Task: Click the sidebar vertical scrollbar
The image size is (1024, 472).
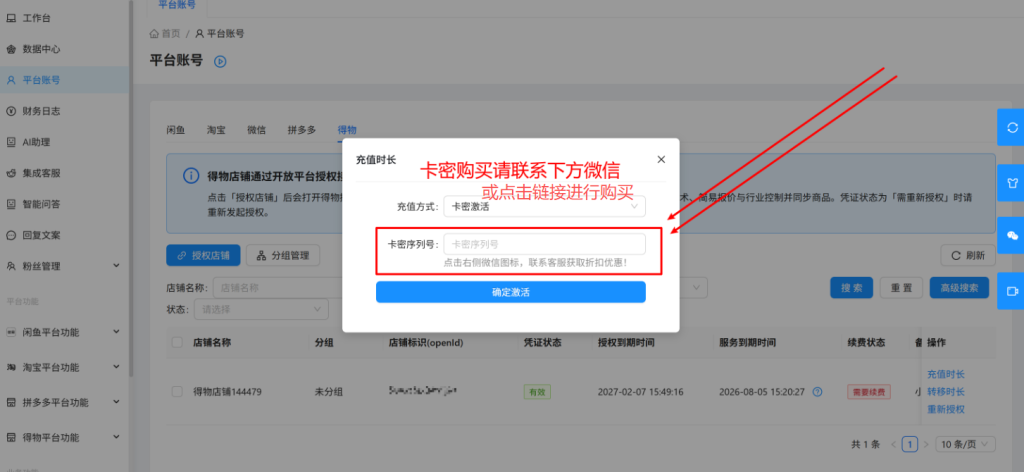Action: (x=131, y=188)
